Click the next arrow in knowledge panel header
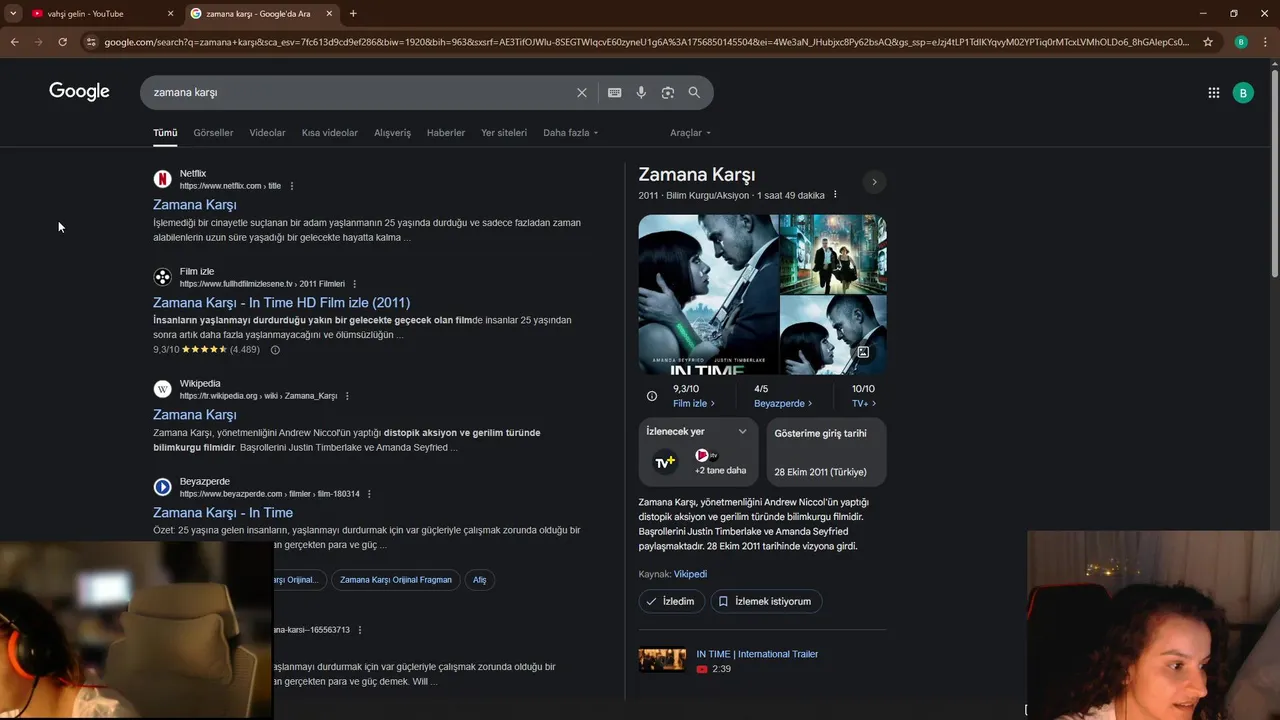The image size is (1280, 720). tap(874, 182)
